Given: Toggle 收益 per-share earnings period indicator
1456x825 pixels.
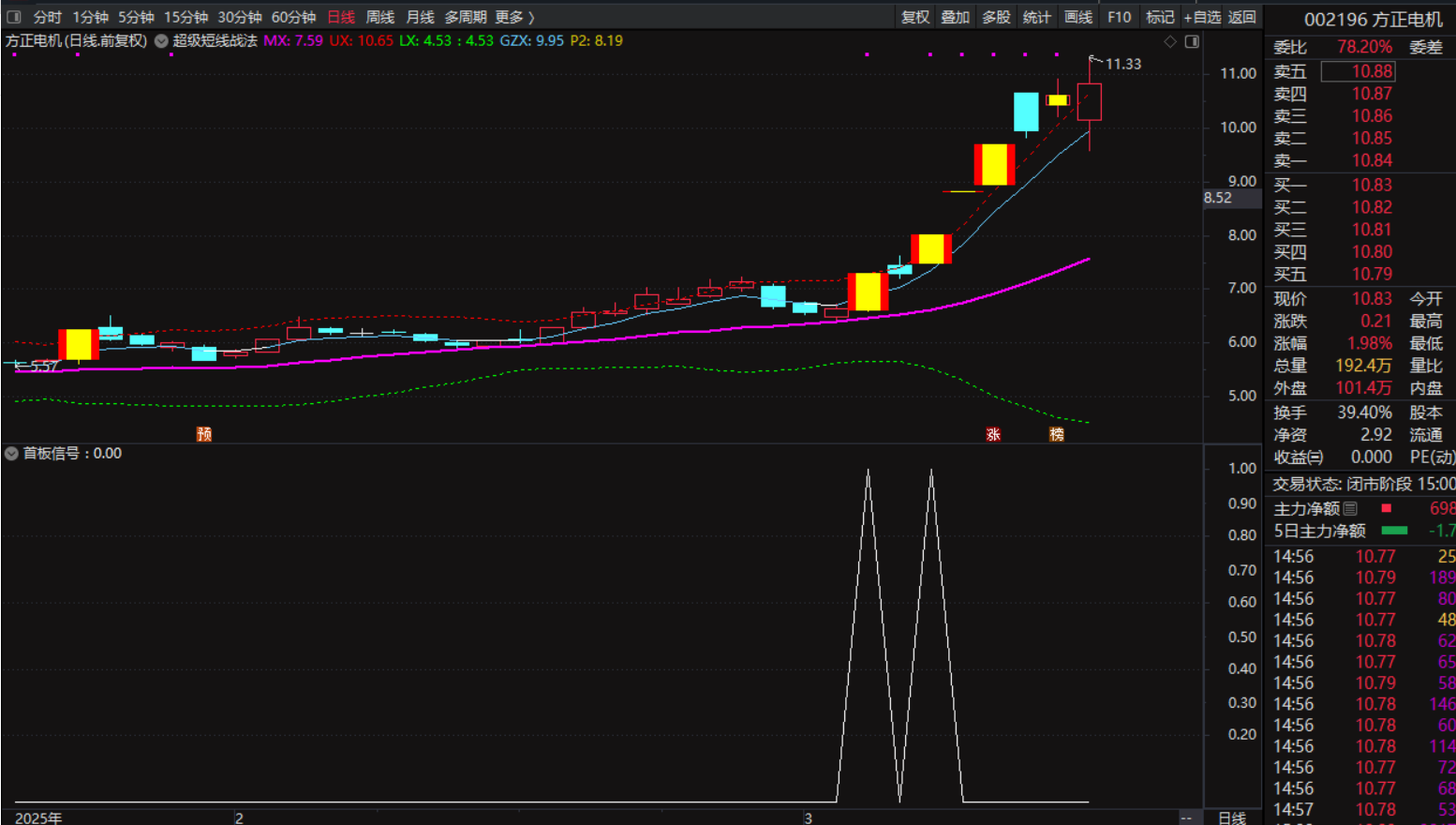Looking at the screenshot, I should click(x=1298, y=457).
